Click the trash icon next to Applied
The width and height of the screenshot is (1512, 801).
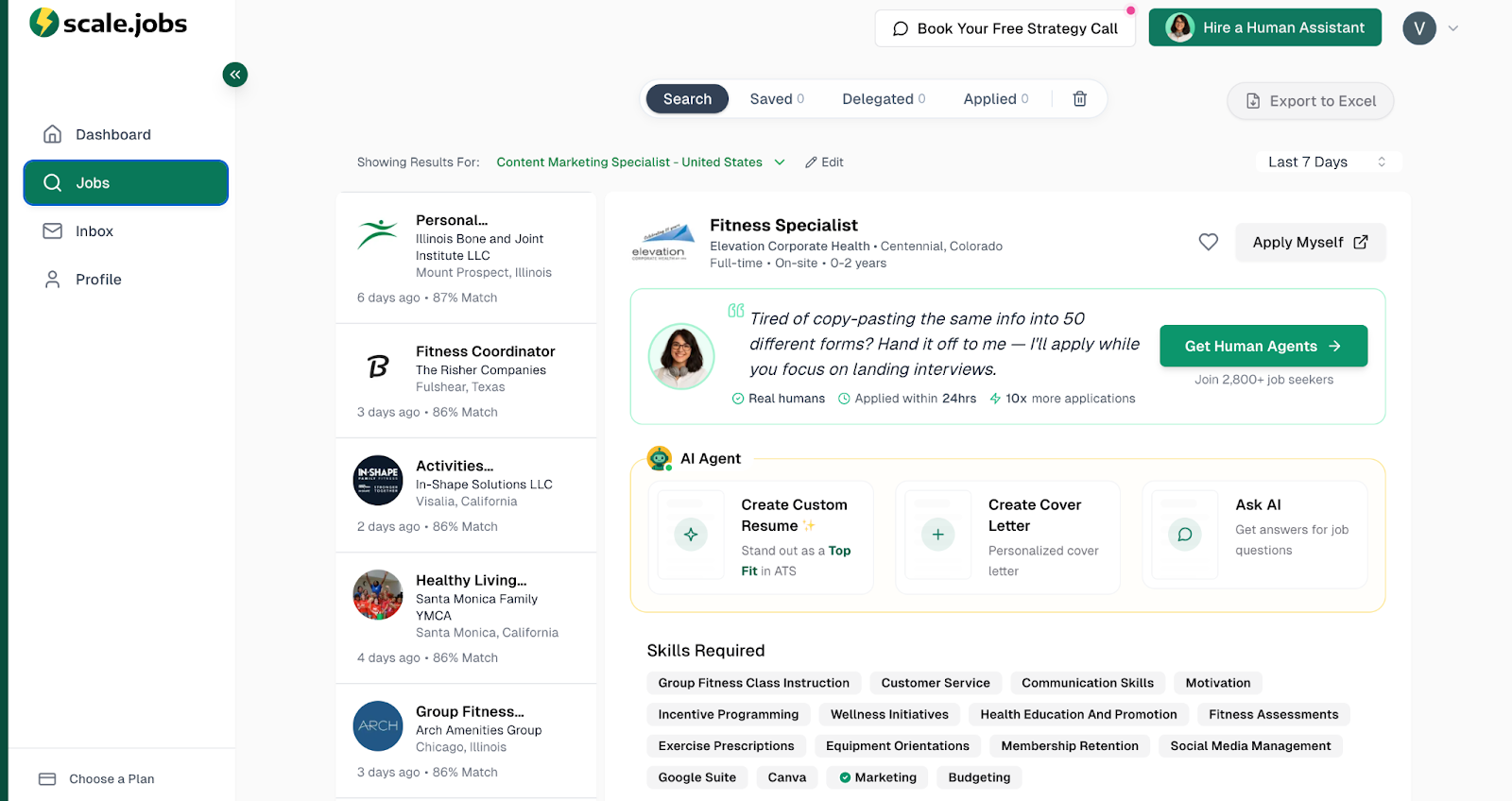[1079, 99]
